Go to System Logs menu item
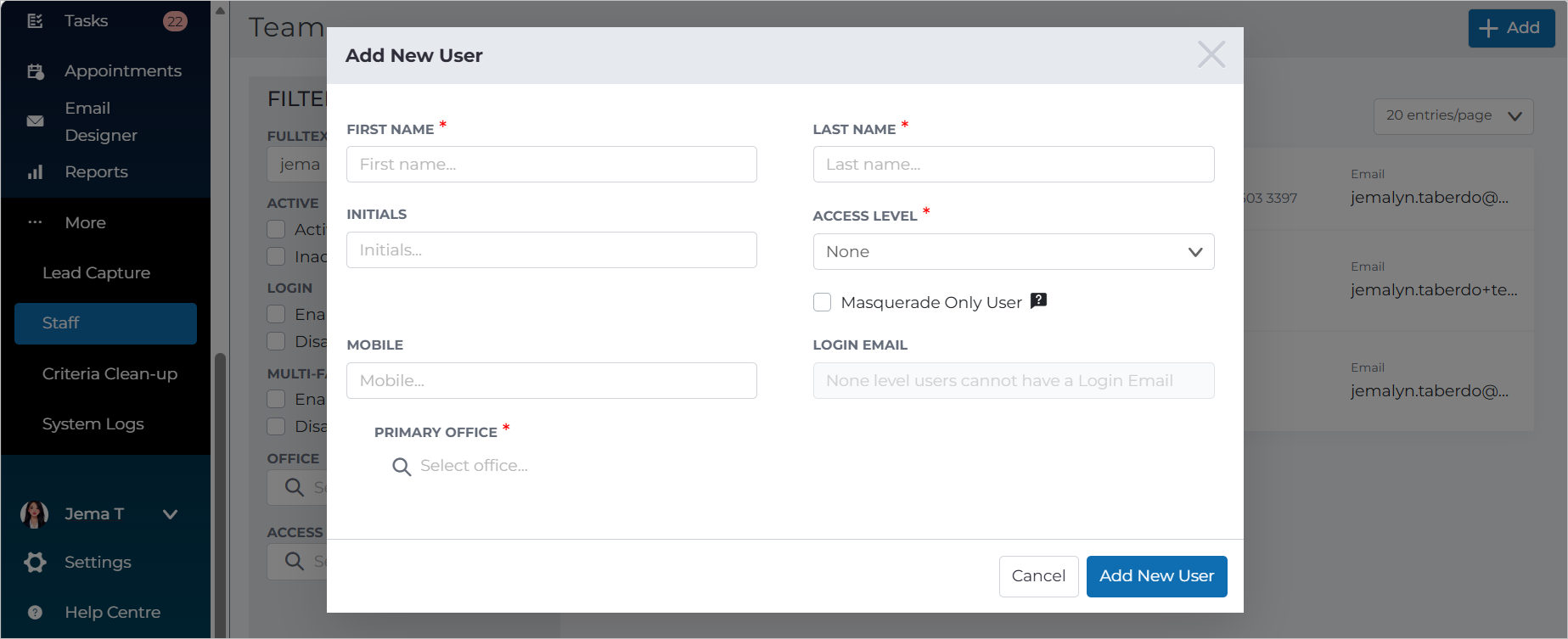 click(x=93, y=424)
